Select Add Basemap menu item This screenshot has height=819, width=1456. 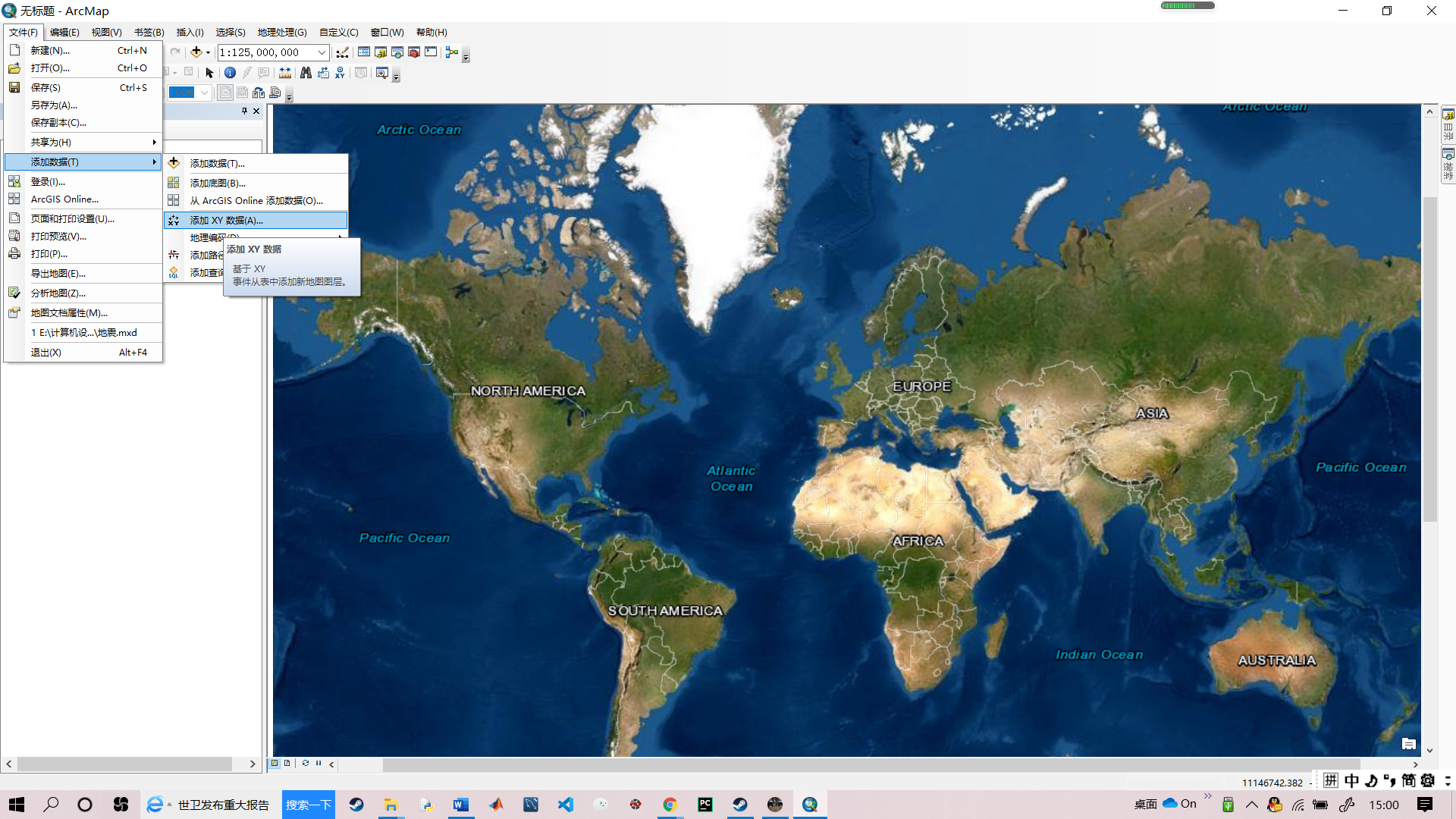(x=256, y=183)
